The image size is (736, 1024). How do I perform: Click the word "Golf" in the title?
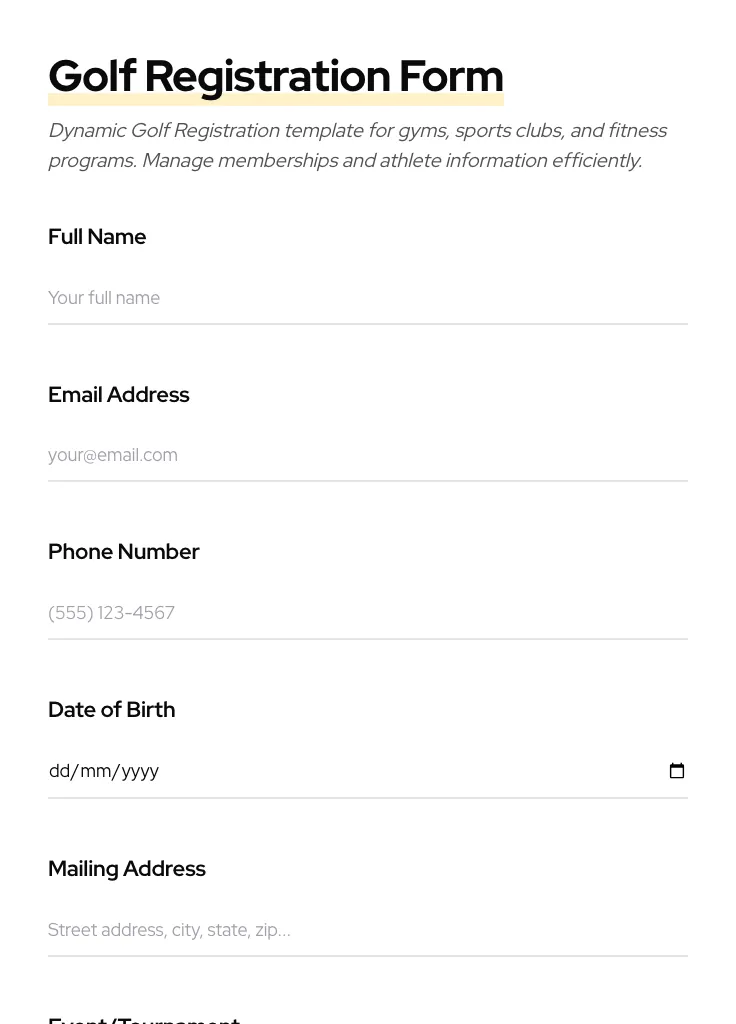92,77
